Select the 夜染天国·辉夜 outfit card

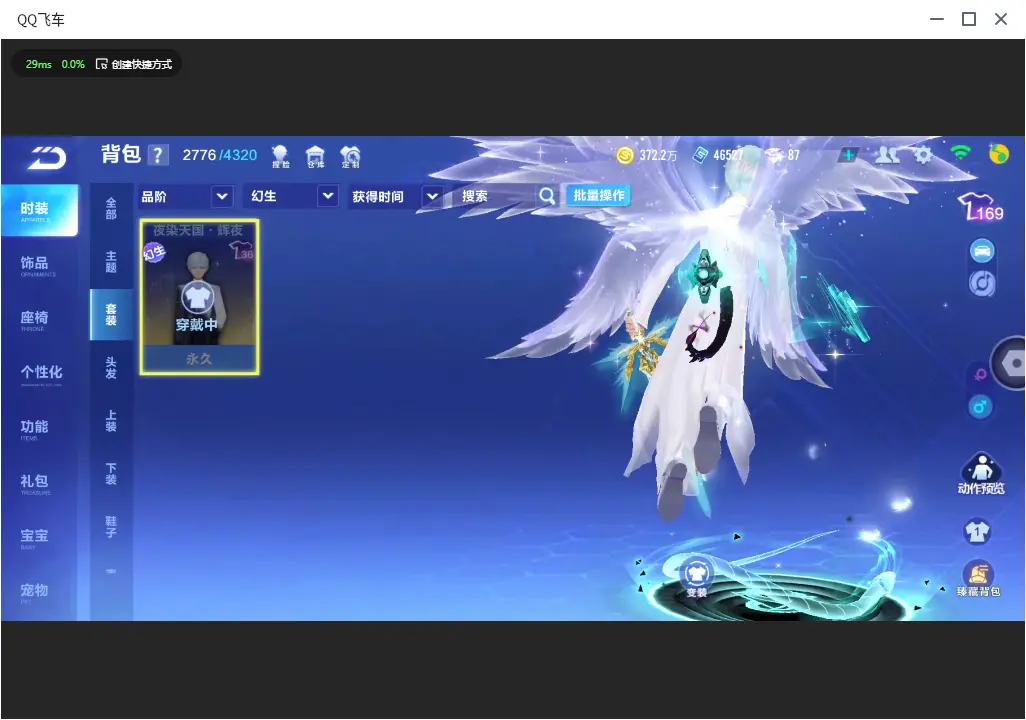pos(200,297)
